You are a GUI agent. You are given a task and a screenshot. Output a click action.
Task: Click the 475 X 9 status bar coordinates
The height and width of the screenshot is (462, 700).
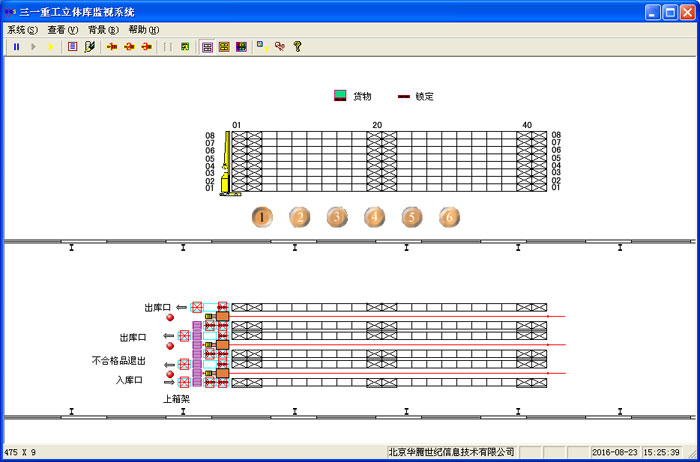(19, 453)
